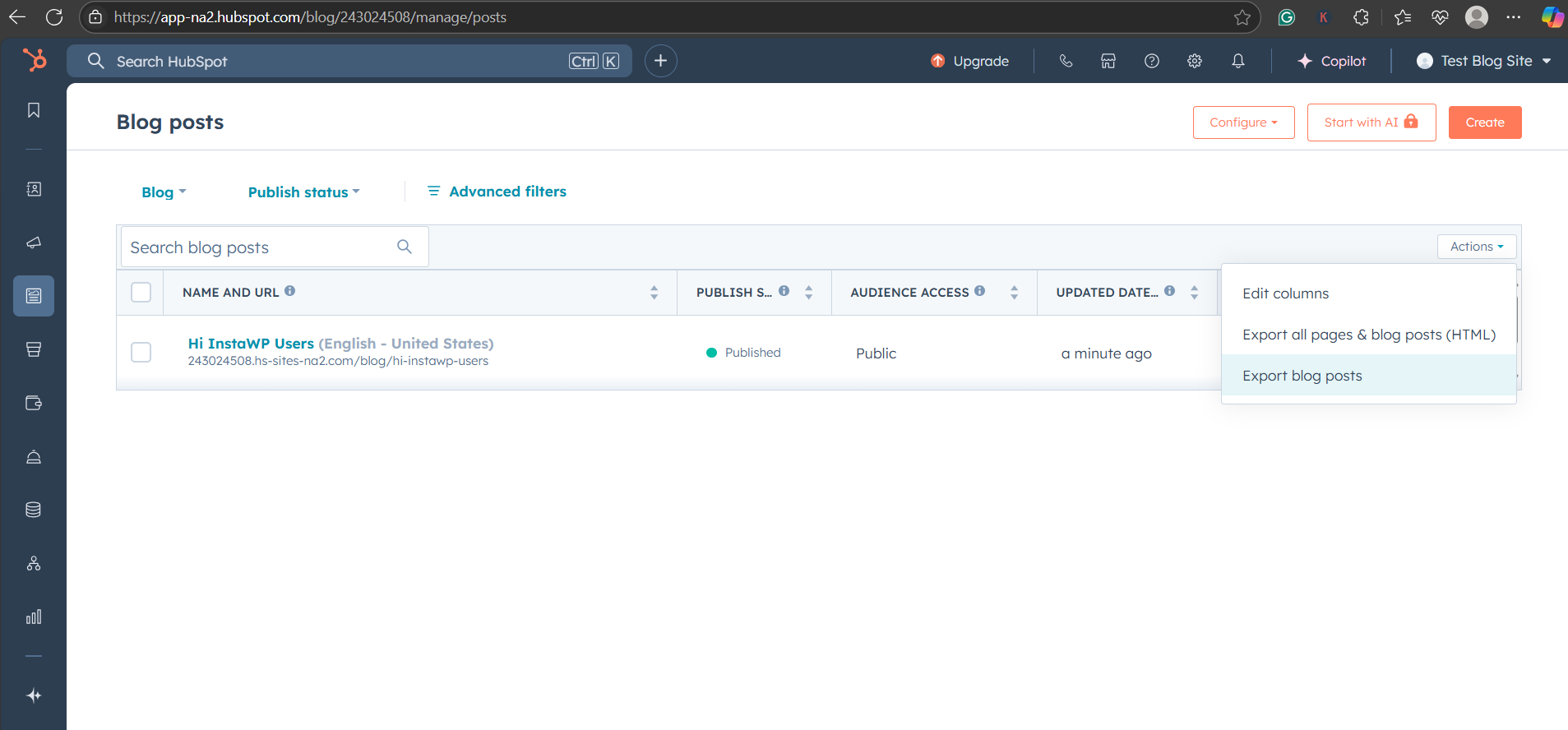Open the Content sidebar icon

34,296
